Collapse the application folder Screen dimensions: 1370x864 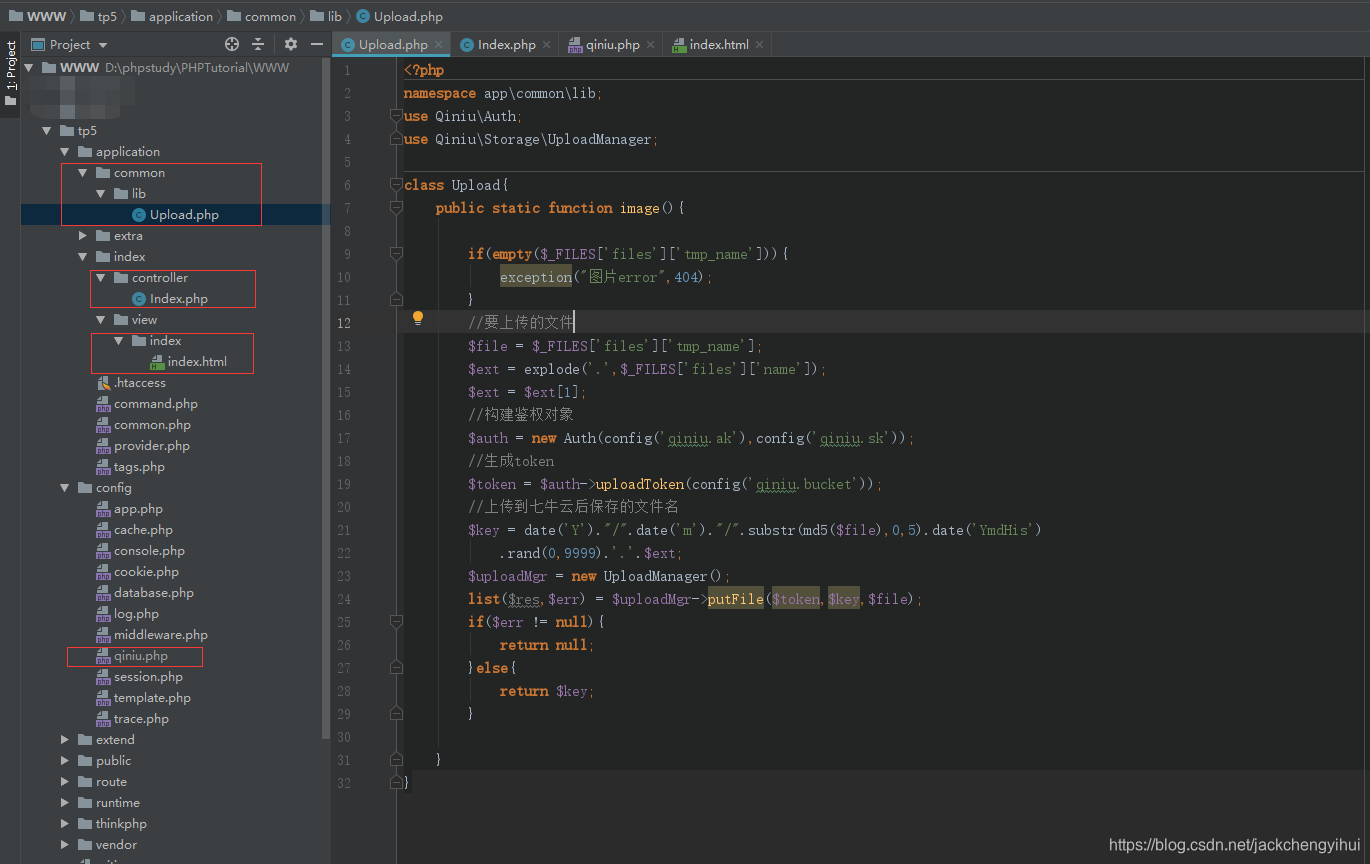point(65,152)
